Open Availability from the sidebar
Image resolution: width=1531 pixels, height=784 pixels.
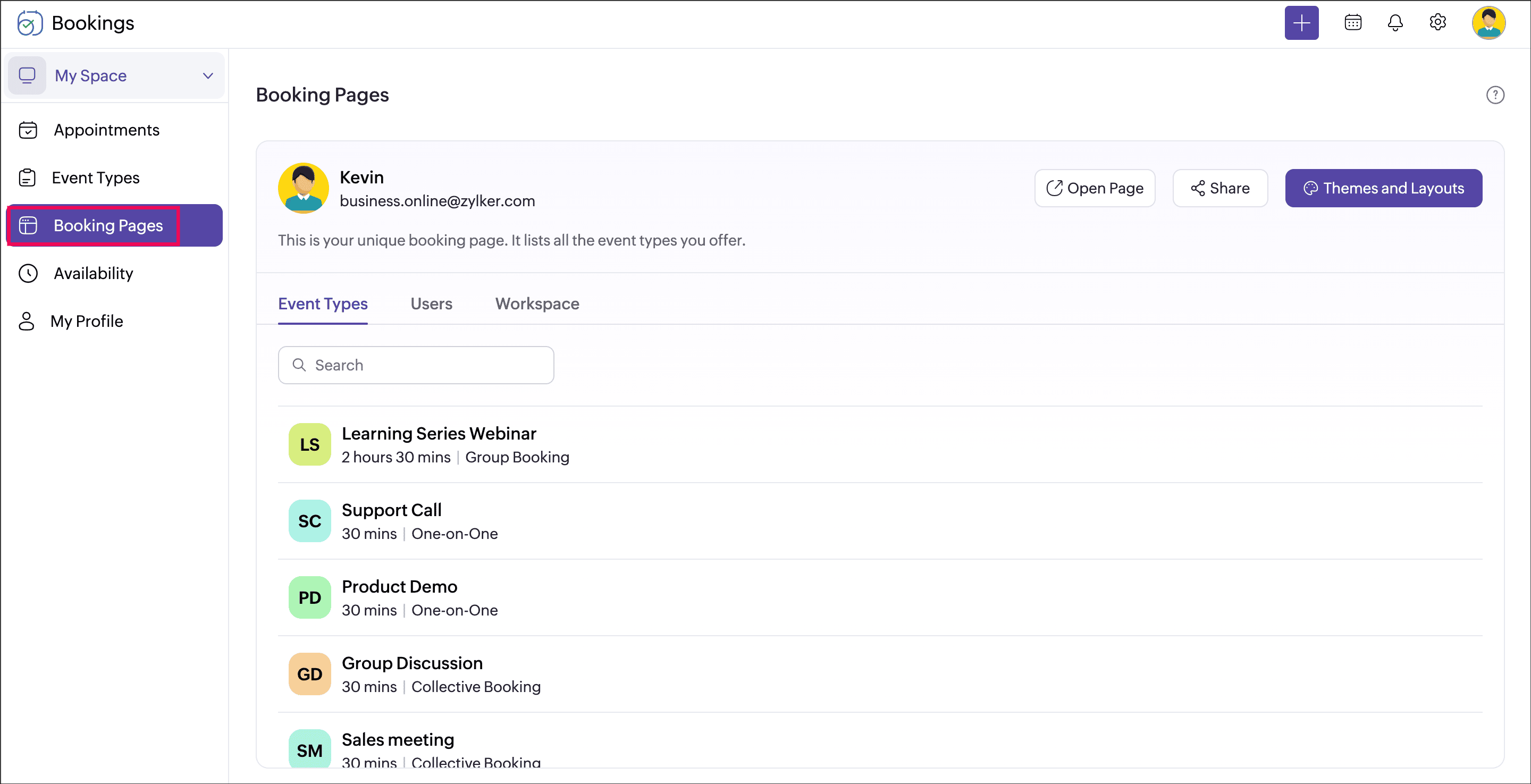tap(94, 273)
